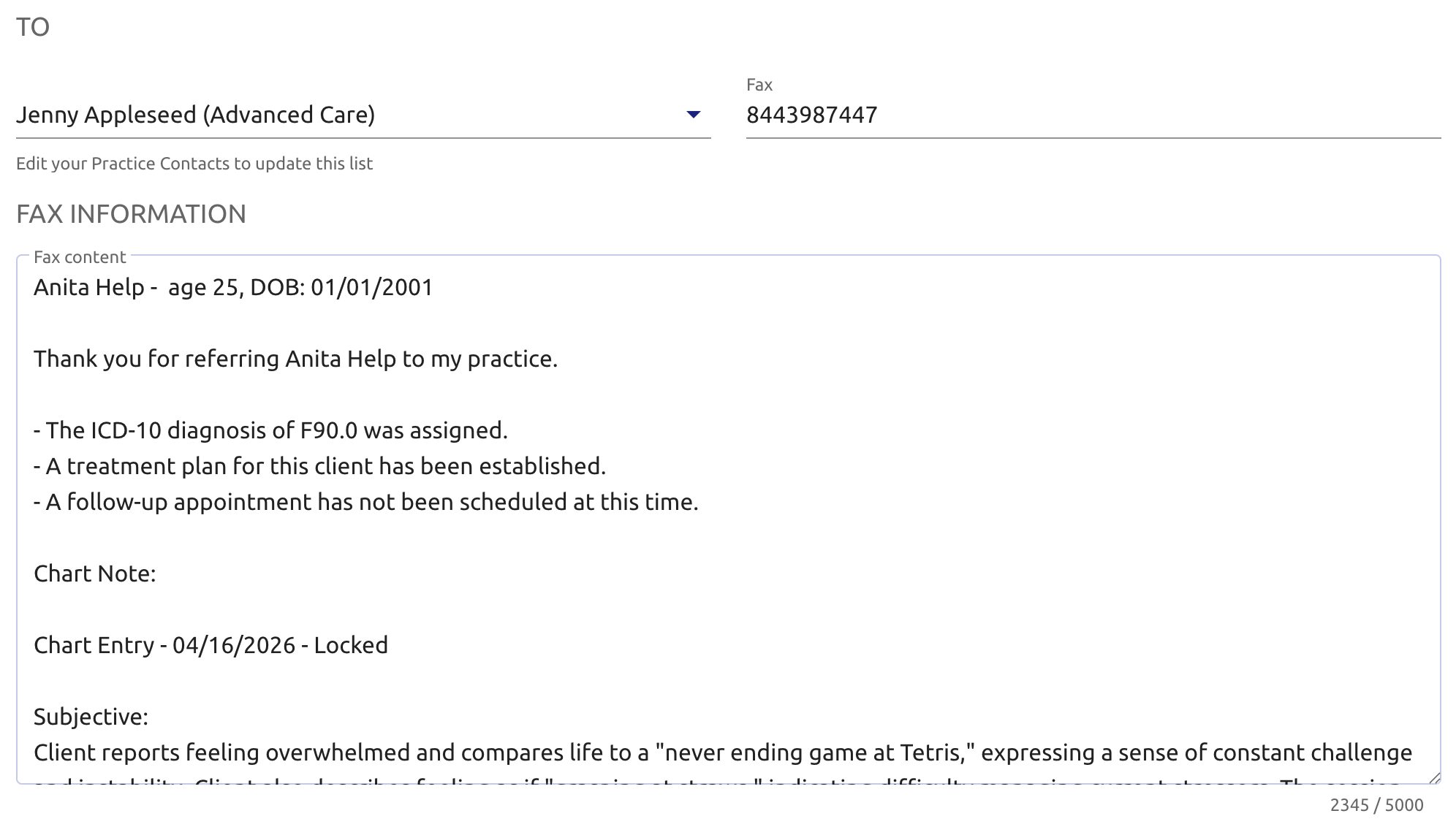Click the TO section heading
Image resolution: width=1456 pixels, height=827 pixels.
(x=33, y=27)
